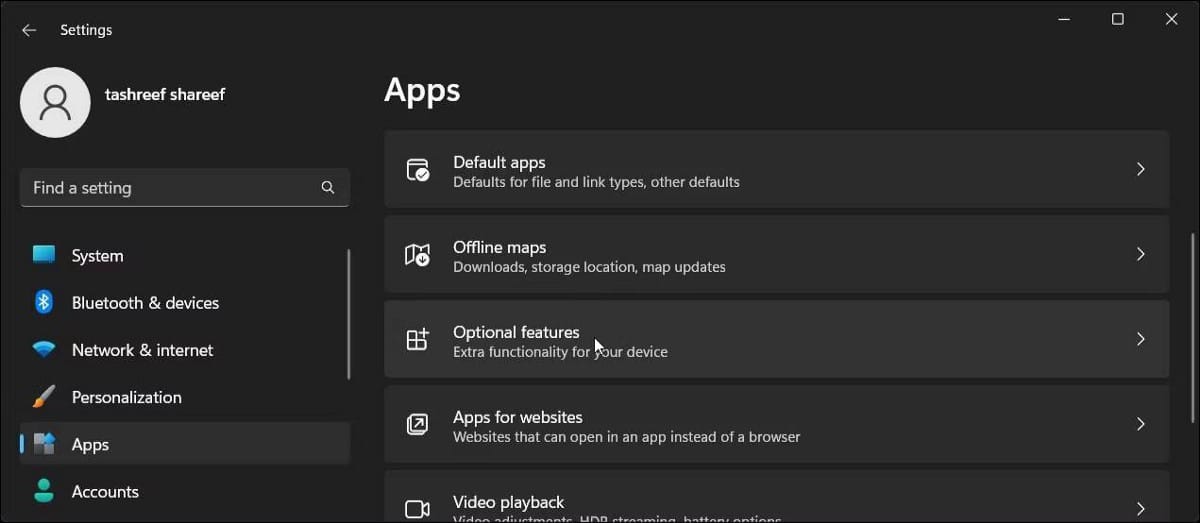The image size is (1200, 523).
Task: Click the Video playback camera icon
Action: point(418,509)
